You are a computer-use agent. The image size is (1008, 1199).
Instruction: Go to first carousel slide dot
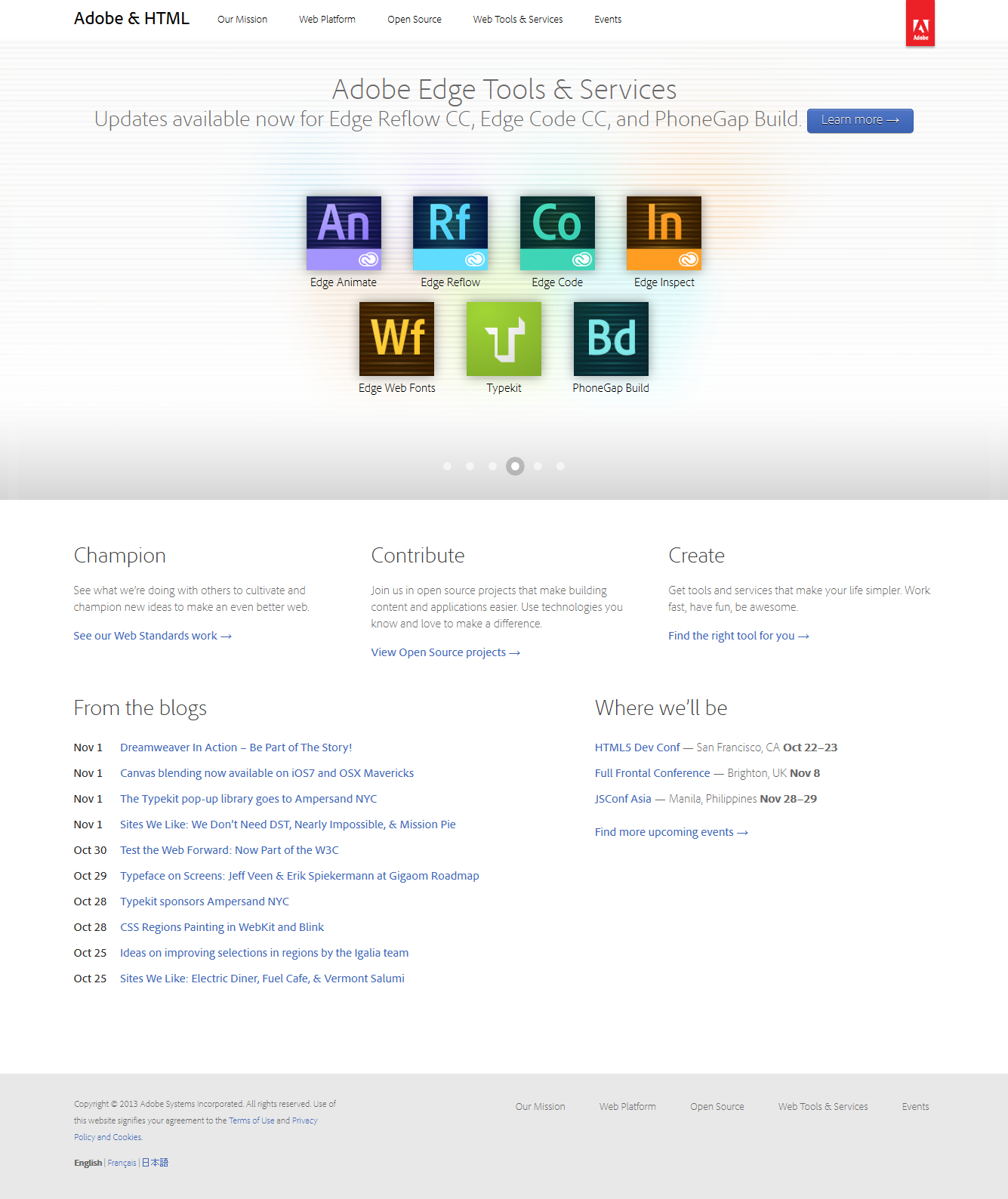(447, 466)
